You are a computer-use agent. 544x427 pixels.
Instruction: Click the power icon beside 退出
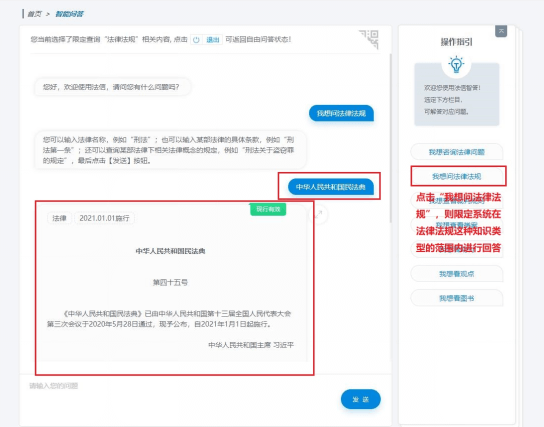tap(196, 40)
